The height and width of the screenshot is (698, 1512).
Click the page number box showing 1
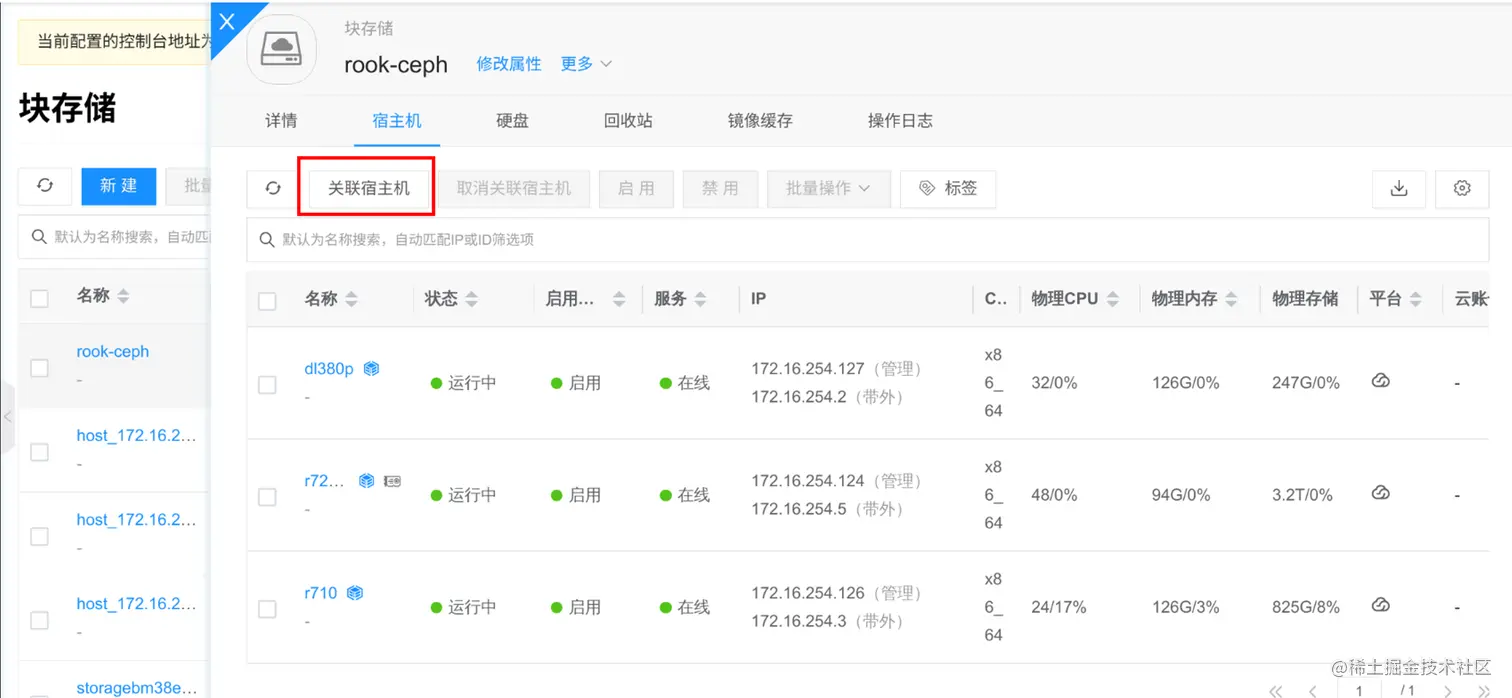pyautogui.click(x=1358, y=690)
